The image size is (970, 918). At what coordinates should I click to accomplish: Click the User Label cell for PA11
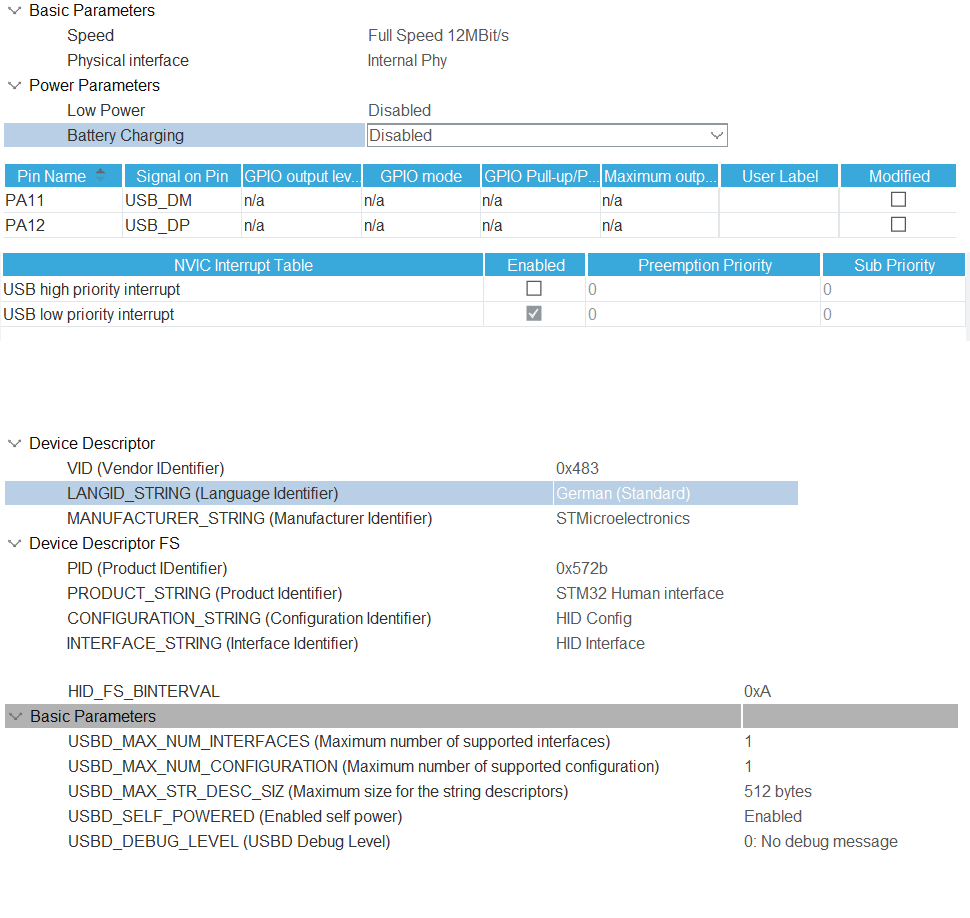(779, 200)
